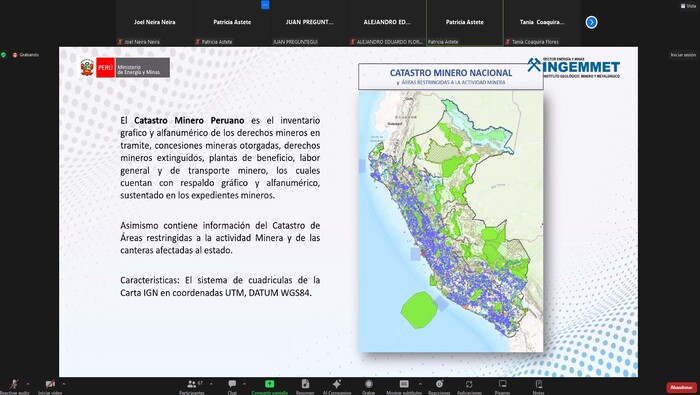Click the CATASTRO MINERO NACIONAL map title
The height and width of the screenshot is (395, 700).
pos(450,73)
